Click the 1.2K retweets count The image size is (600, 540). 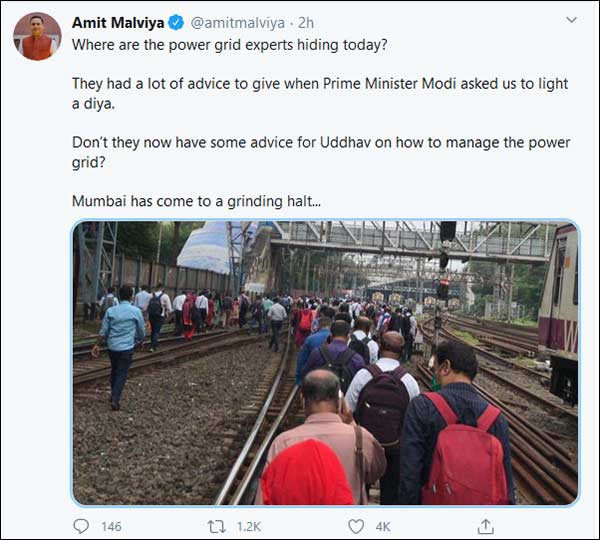click(x=249, y=526)
